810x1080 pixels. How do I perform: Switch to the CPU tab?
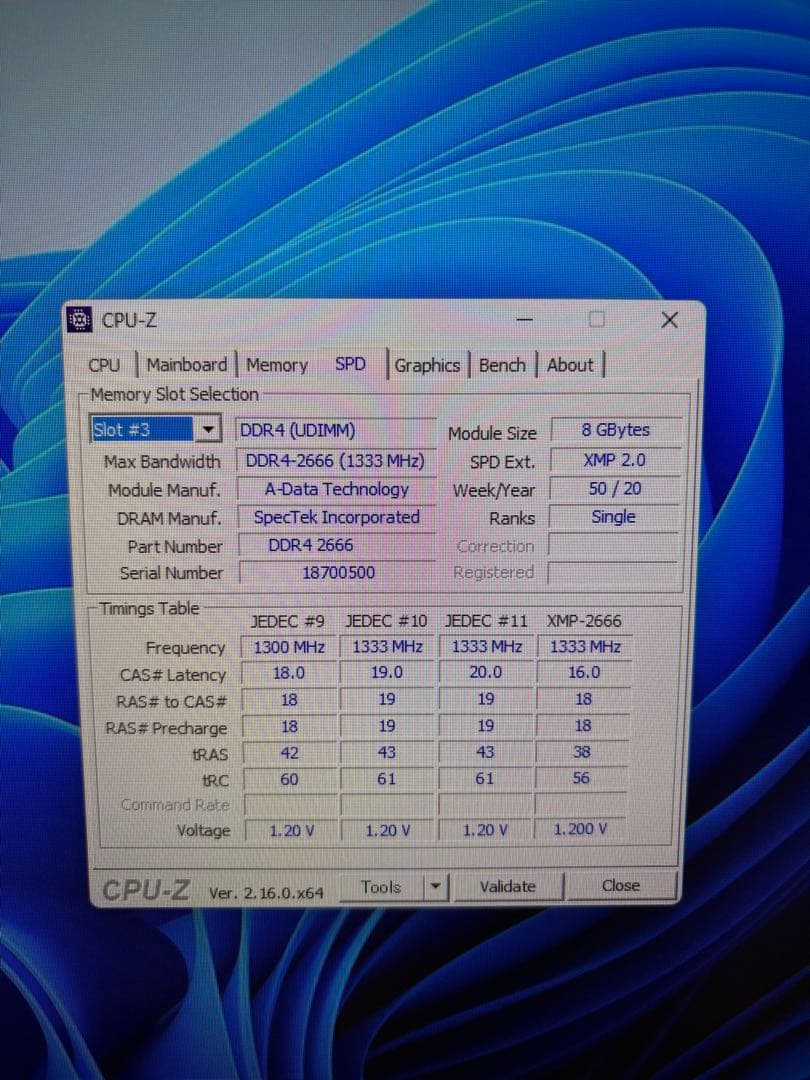coord(104,365)
